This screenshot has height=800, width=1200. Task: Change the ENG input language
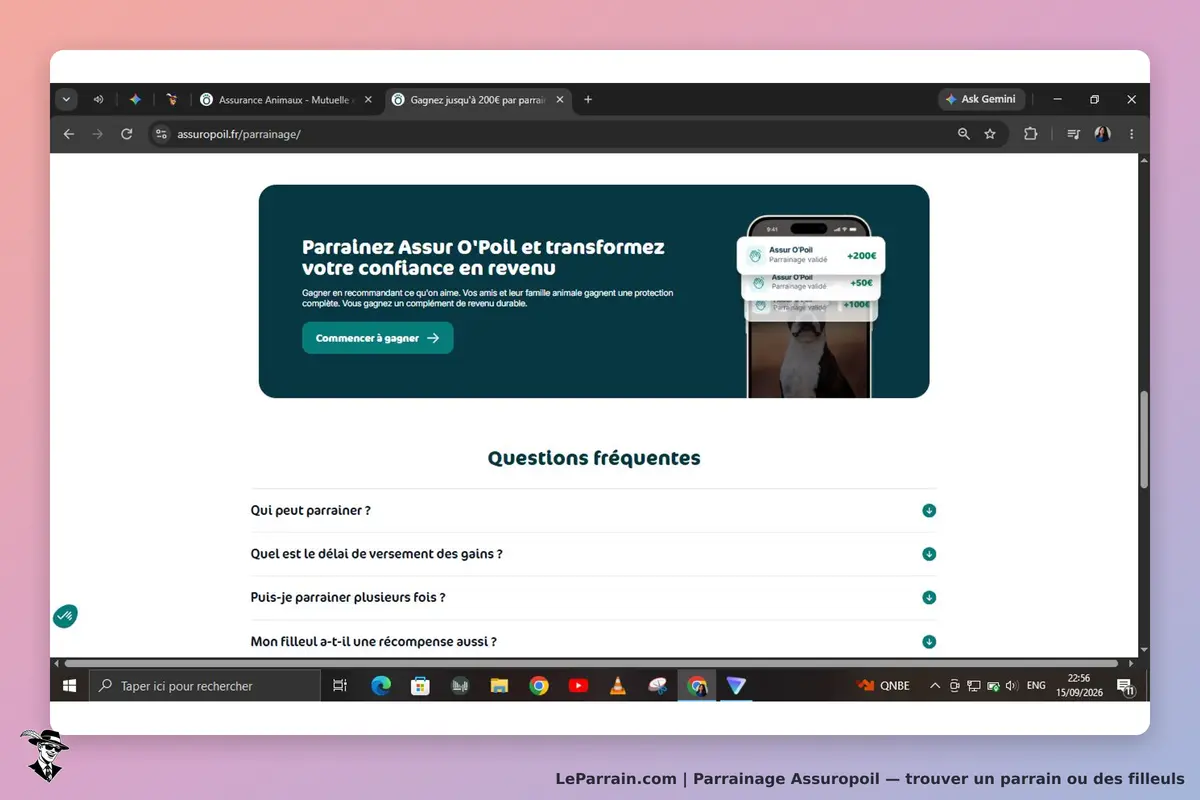click(1036, 686)
